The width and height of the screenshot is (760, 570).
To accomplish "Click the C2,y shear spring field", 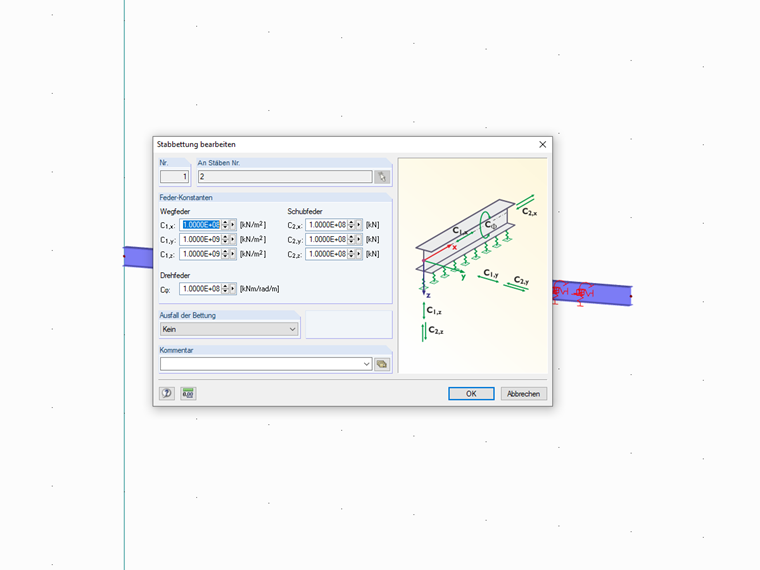I will point(327,239).
